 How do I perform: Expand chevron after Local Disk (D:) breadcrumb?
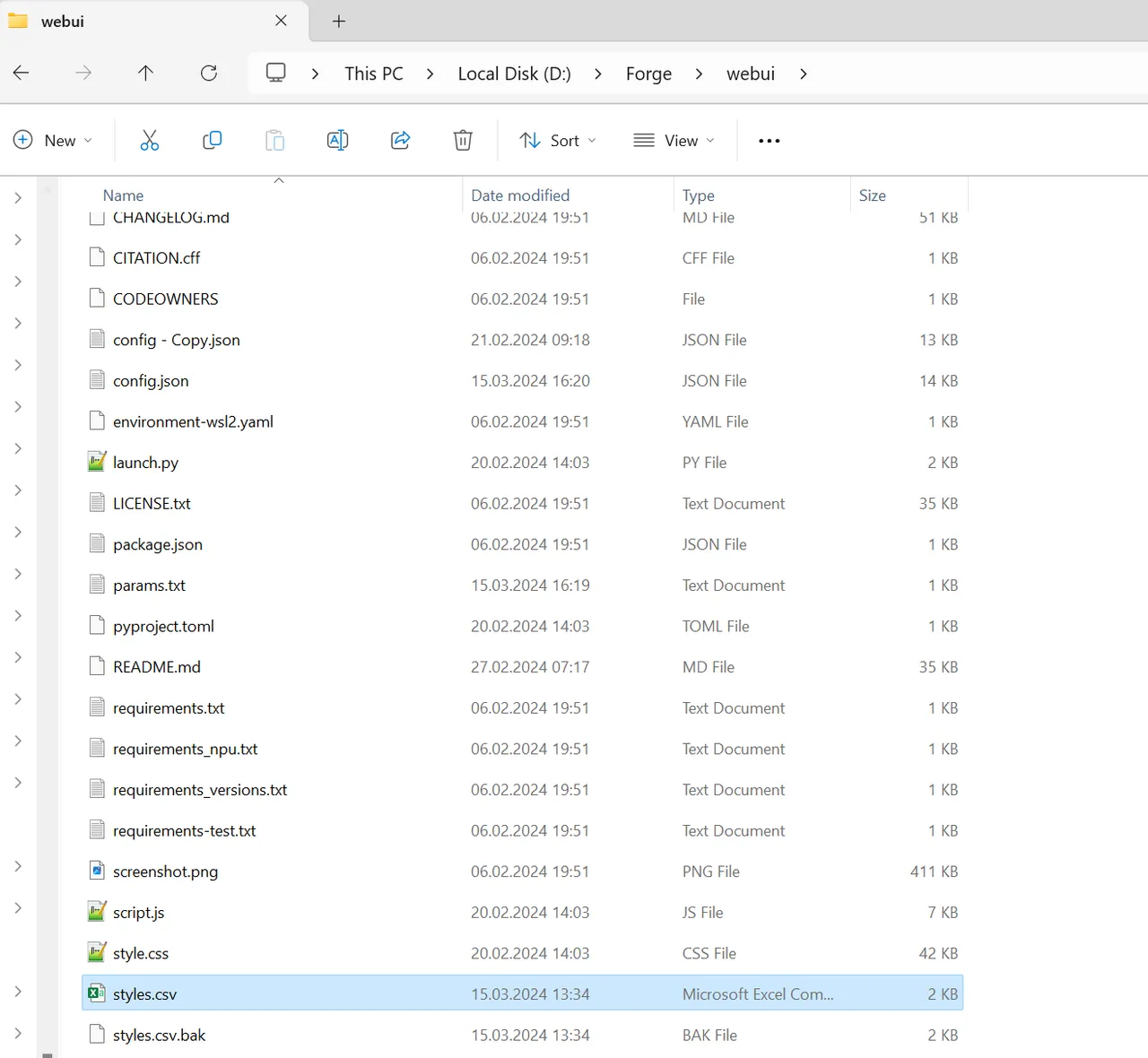click(x=598, y=74)
